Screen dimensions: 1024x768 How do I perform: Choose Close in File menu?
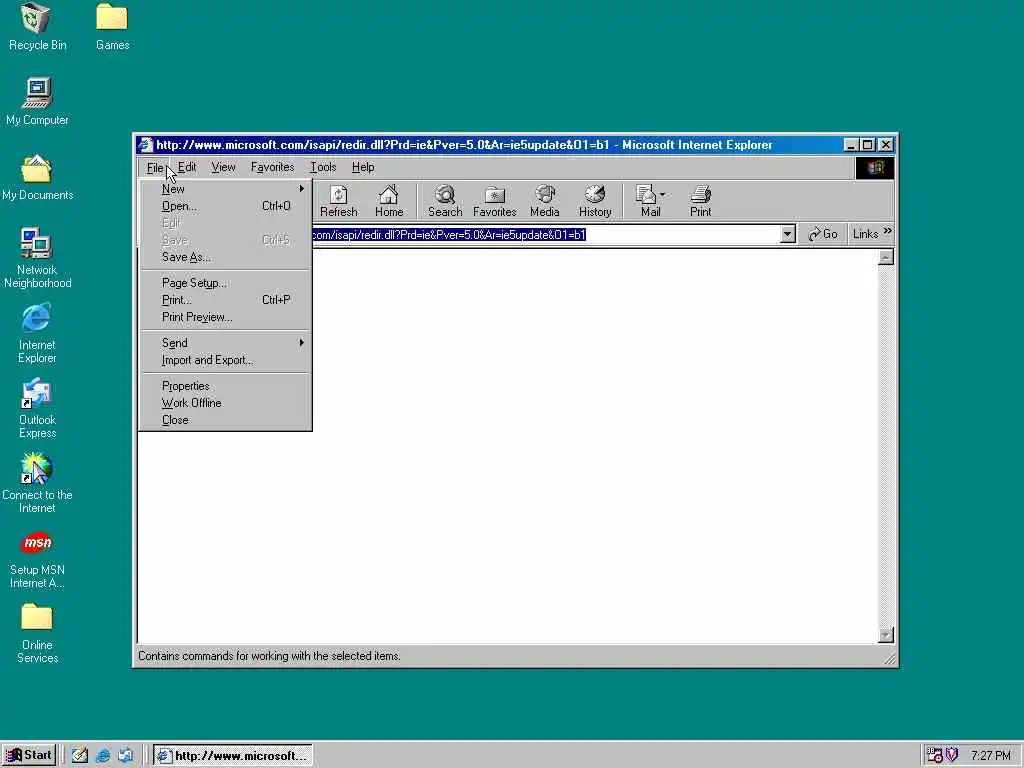click(225, 420)
